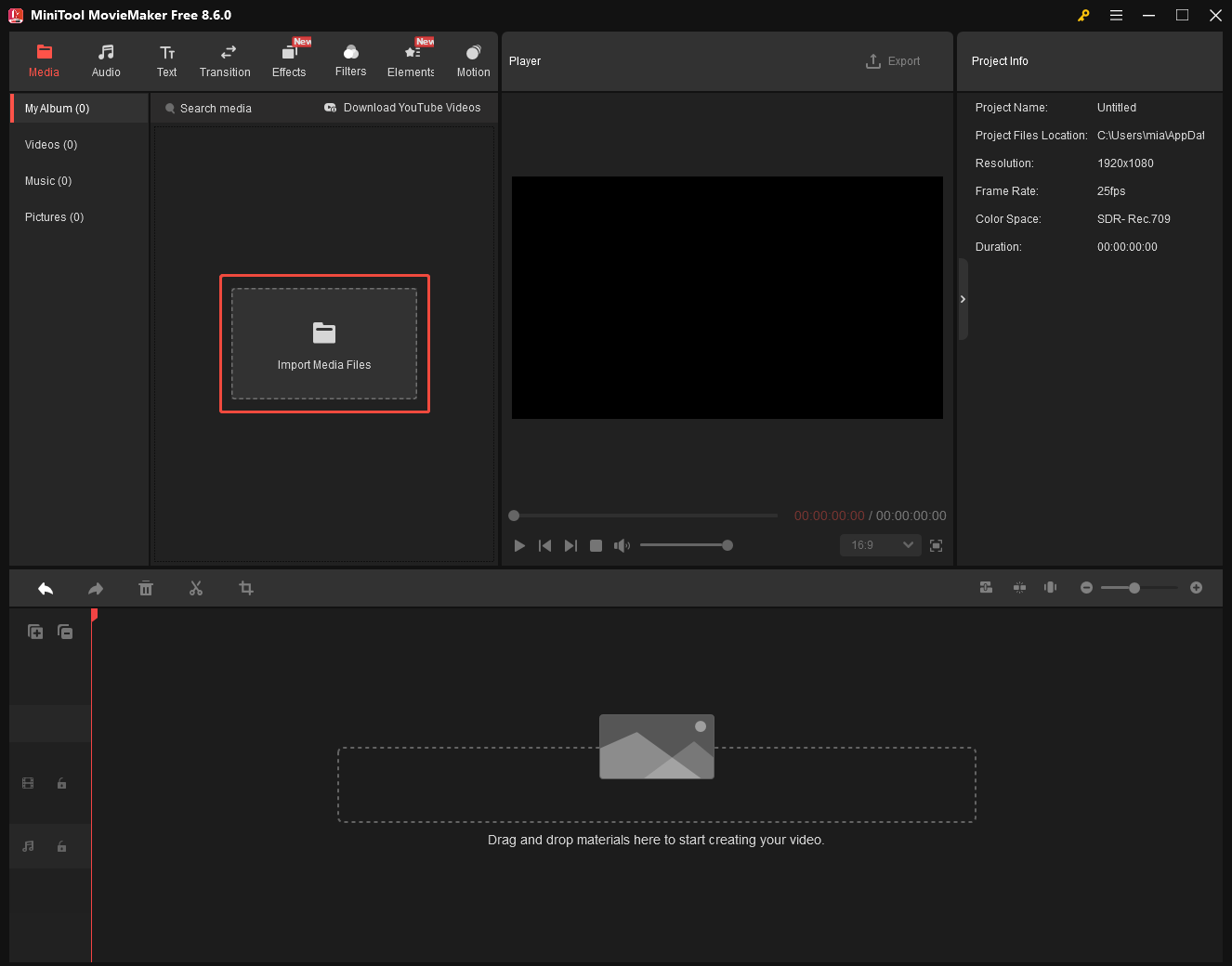Skip to previous frame
This screenshot has height=966, width=1232.
(545, 545)
